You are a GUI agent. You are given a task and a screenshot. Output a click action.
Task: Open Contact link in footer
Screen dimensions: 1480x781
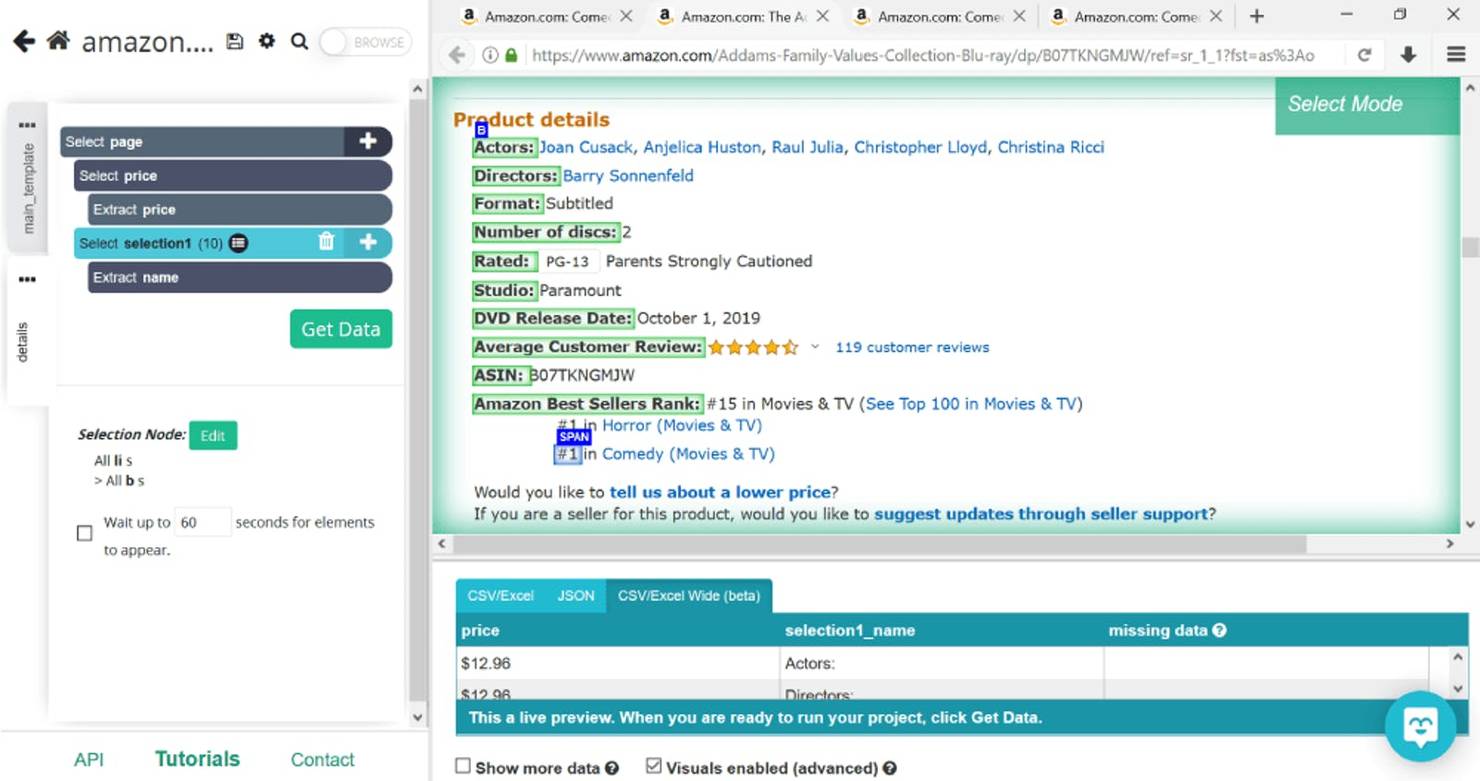(322, 760)
